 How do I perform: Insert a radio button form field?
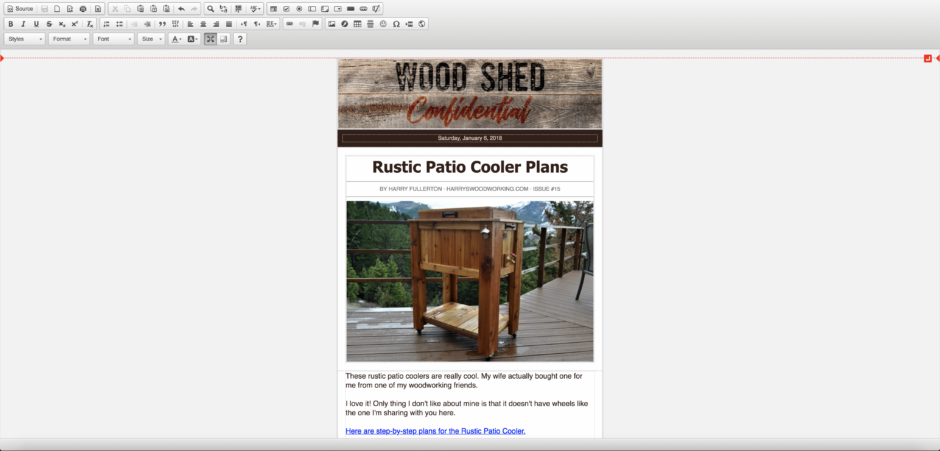tap(299, 9)
